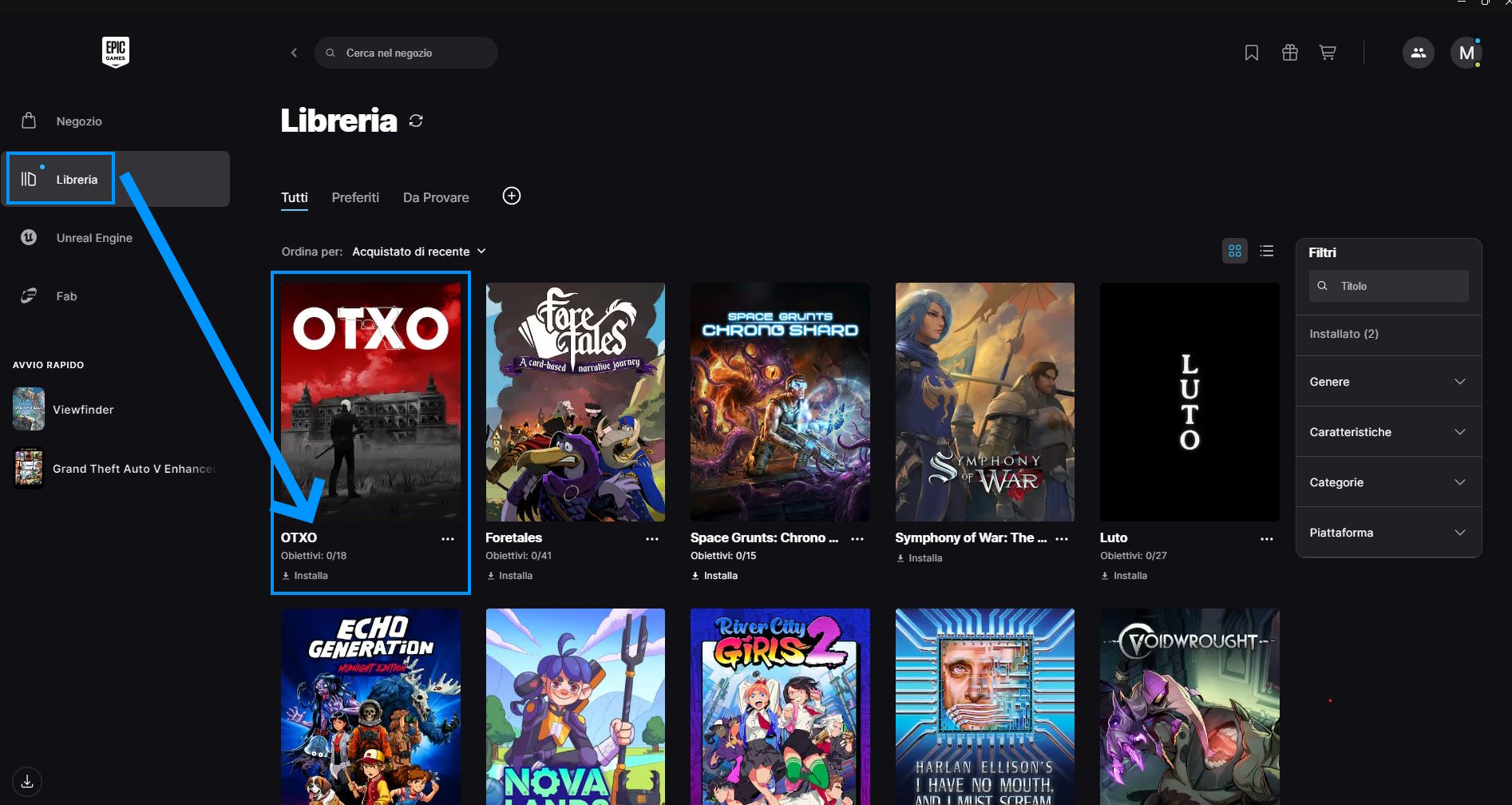Open the OTXO cover art
The image size is (1512, 805).
click(370, 402)
